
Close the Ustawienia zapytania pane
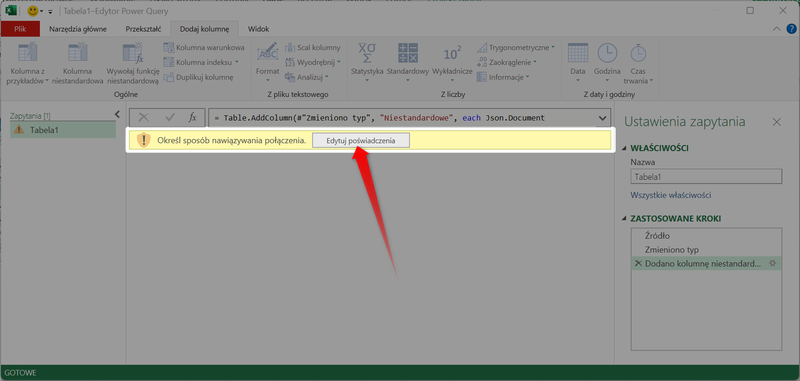tap(777, 122)
